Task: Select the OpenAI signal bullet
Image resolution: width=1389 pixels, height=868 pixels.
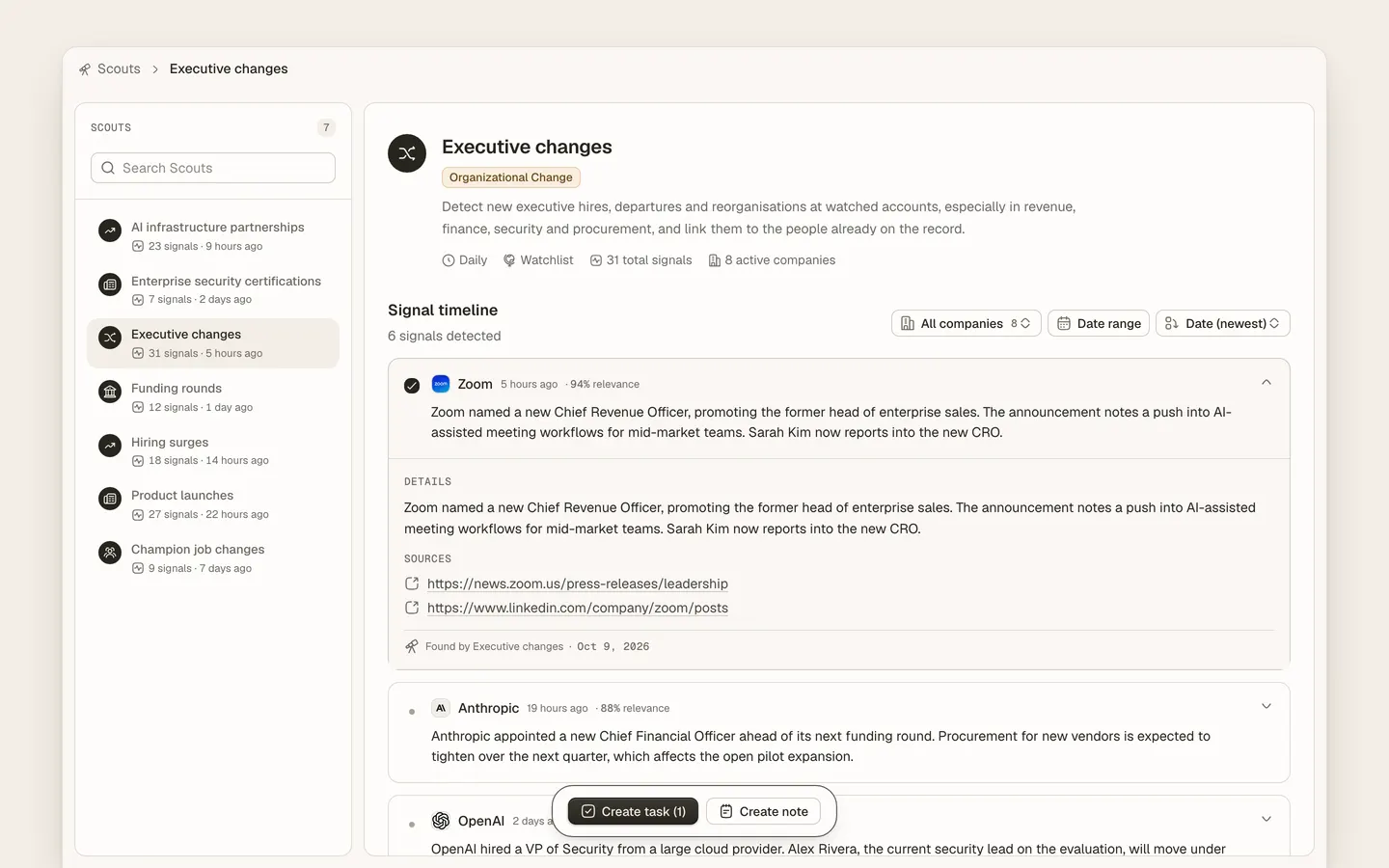Action: pos(412,825)
